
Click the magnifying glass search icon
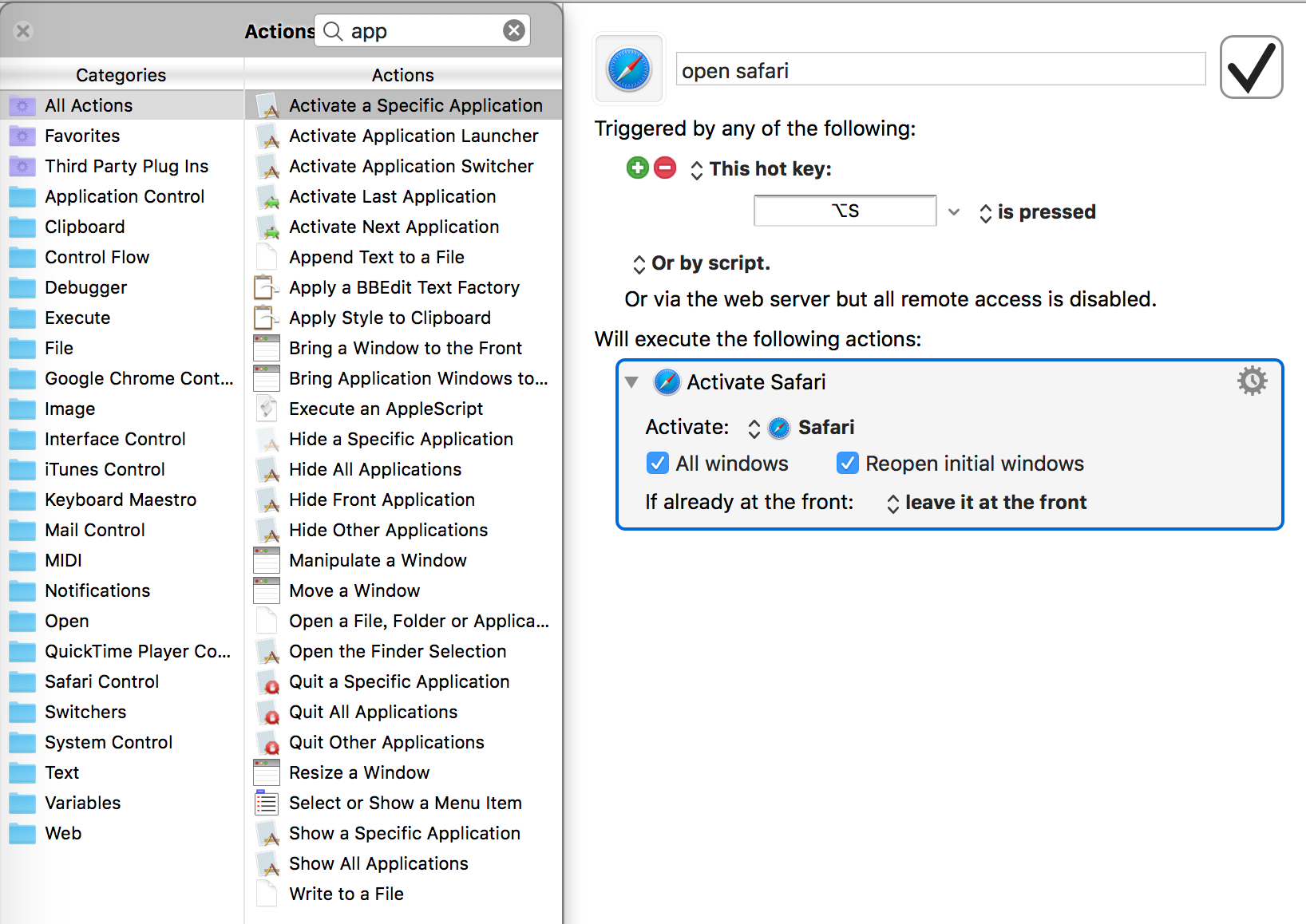pos(333,30)
